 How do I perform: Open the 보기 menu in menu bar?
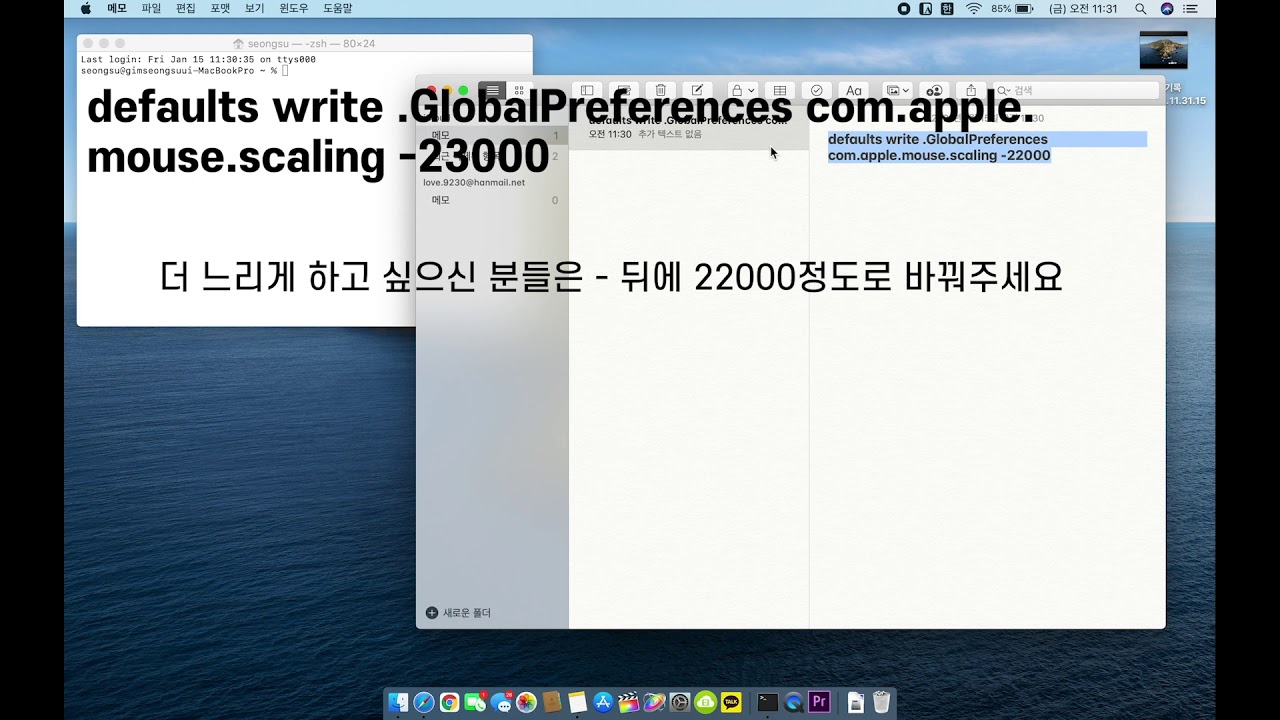pos(254,8)
